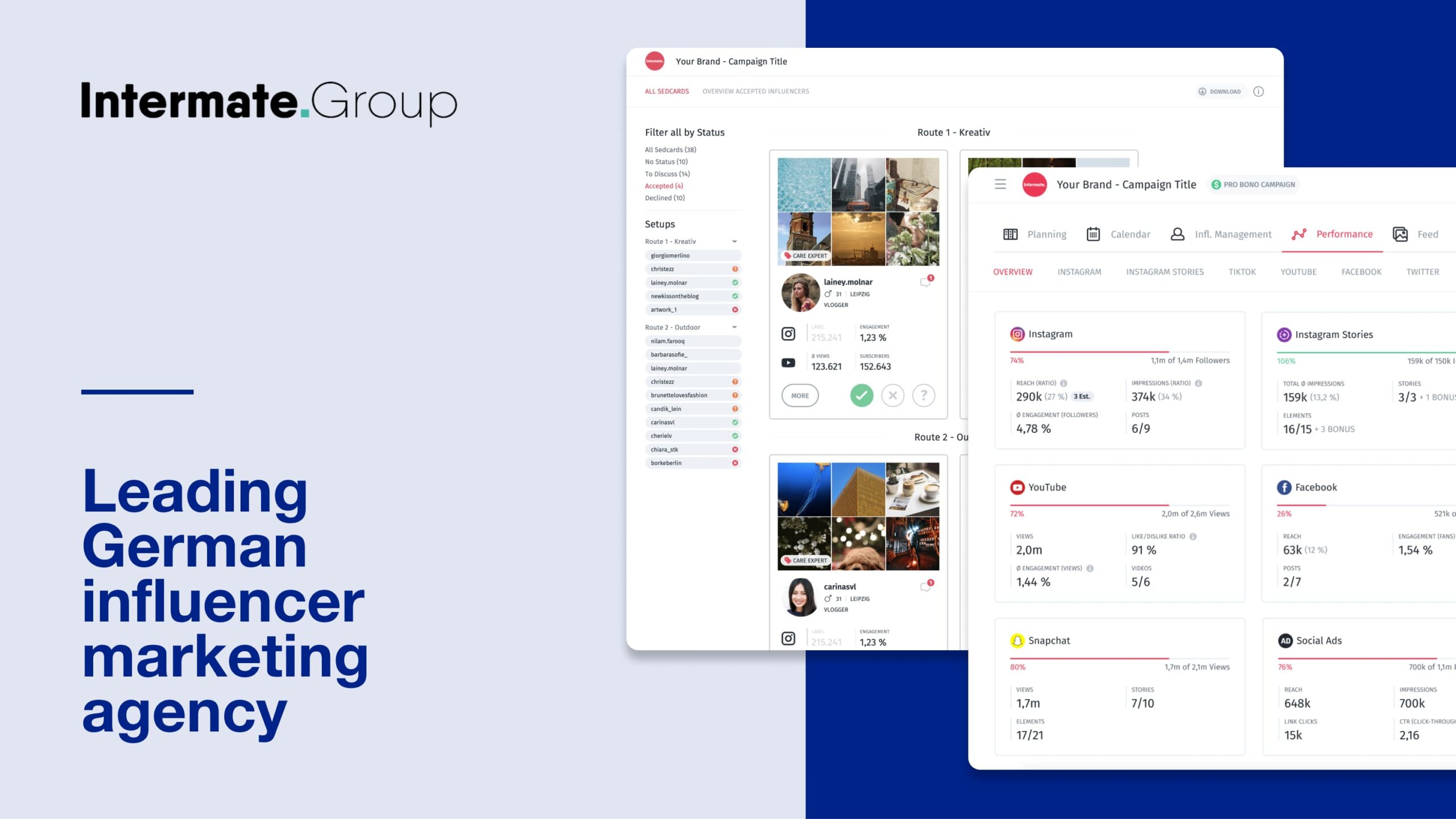Switch to Overview Accepted Influencers tab
The width and height of the screenshot is (1456, 819).
click(755, 92)
